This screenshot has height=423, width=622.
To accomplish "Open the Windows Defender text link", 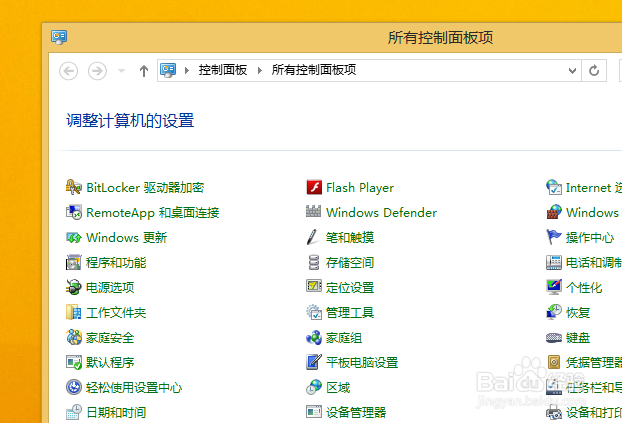I will [382, 213].
